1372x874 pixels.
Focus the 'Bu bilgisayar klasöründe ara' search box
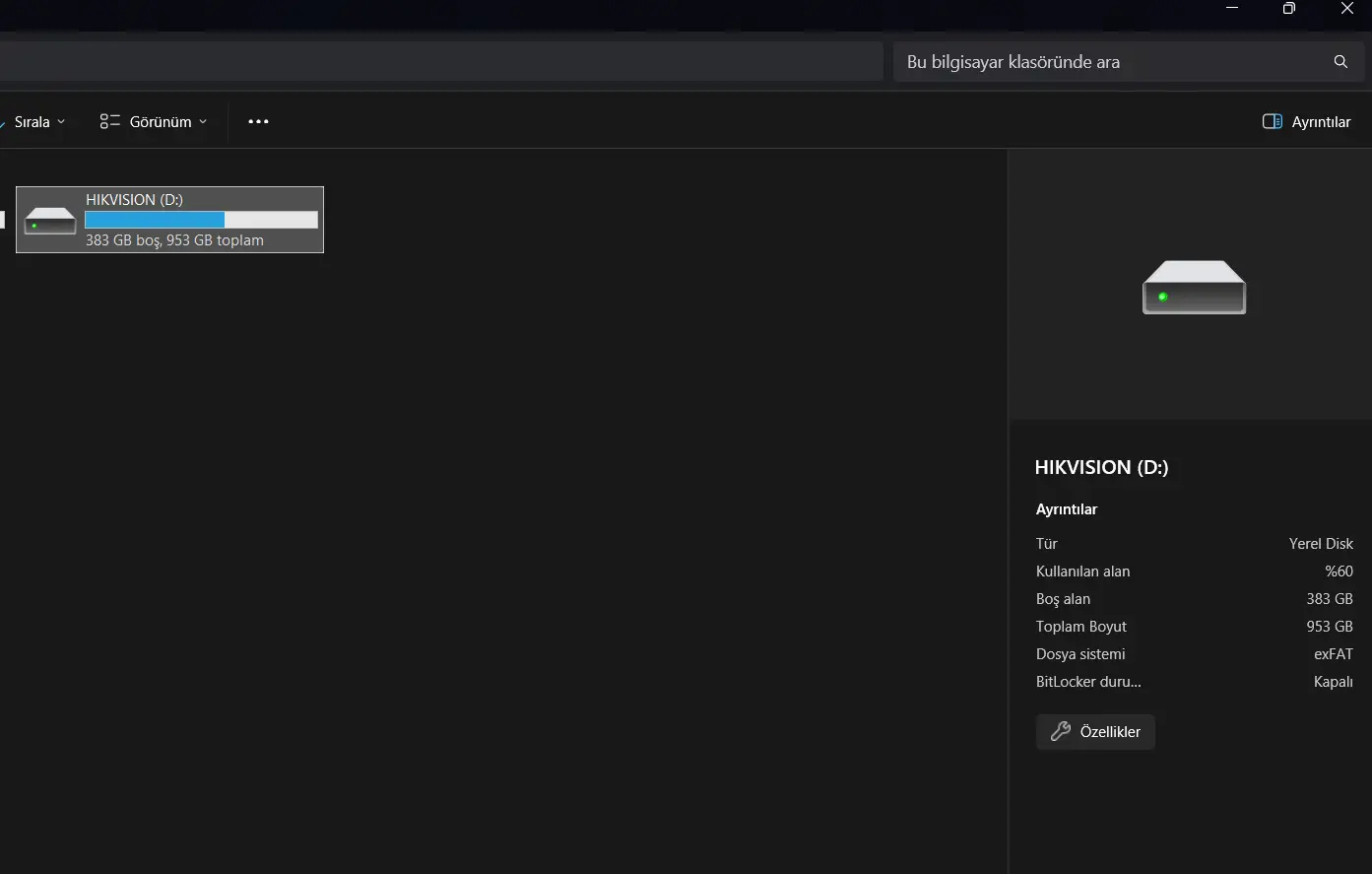point(1129,61)
